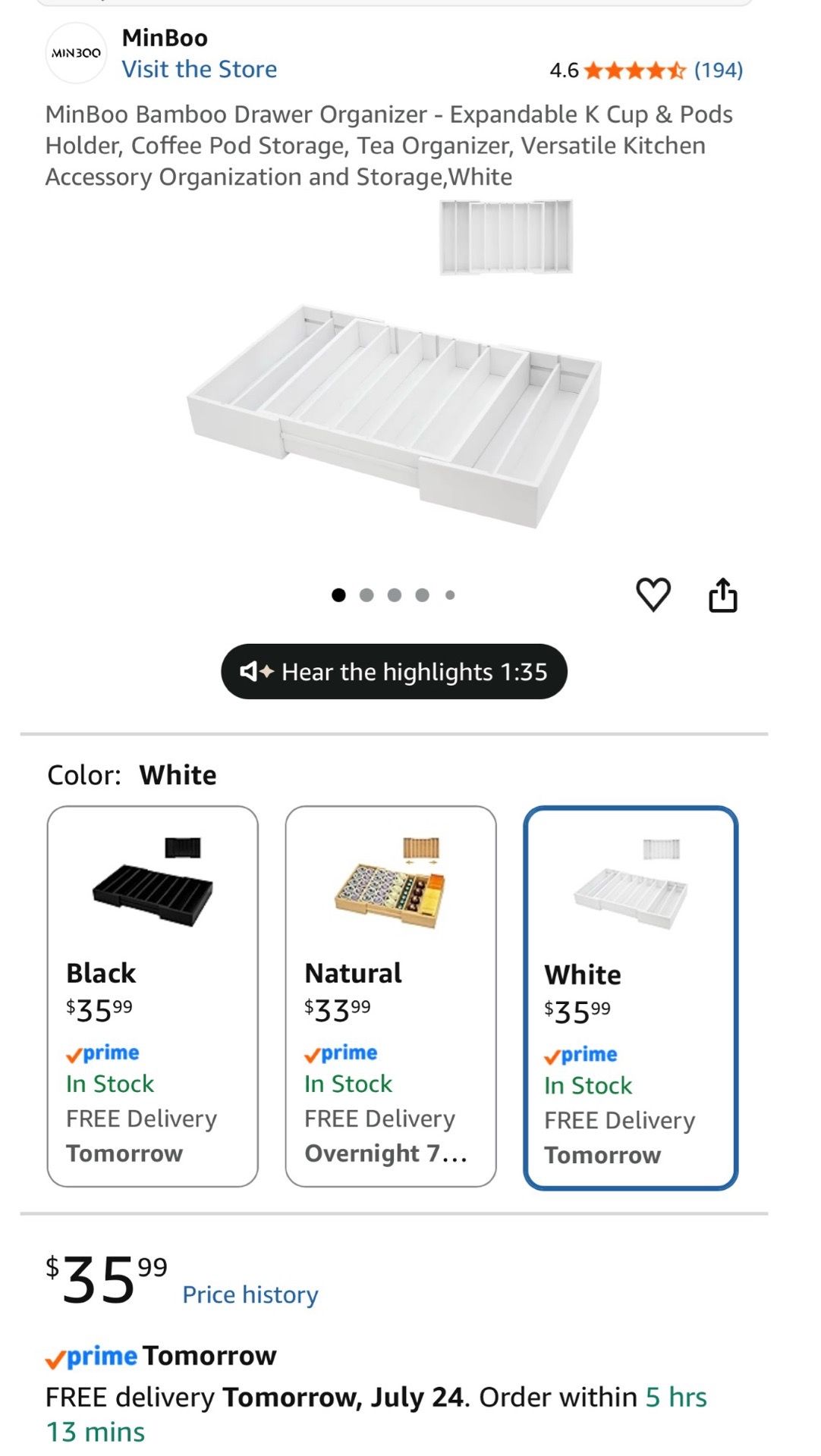Go to last small image dot
This screenshot has width=821, height=1456.
tap(450, 595)
